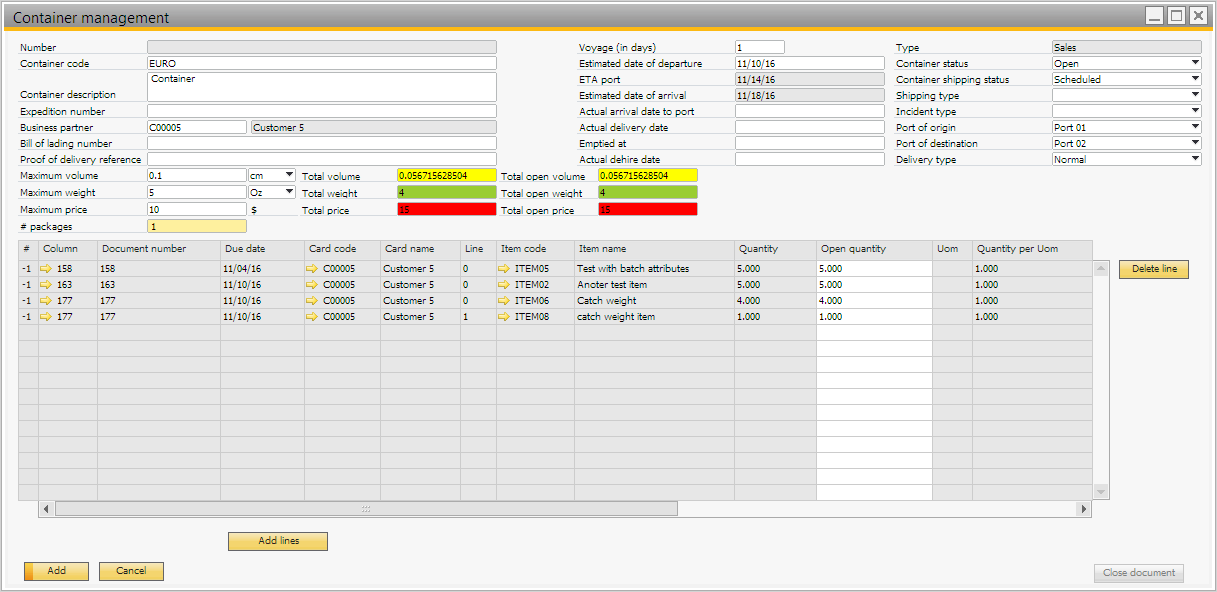Click the Expedition number input field
The width and height of the screenshot is (1217, 592).
pos(321,112)
